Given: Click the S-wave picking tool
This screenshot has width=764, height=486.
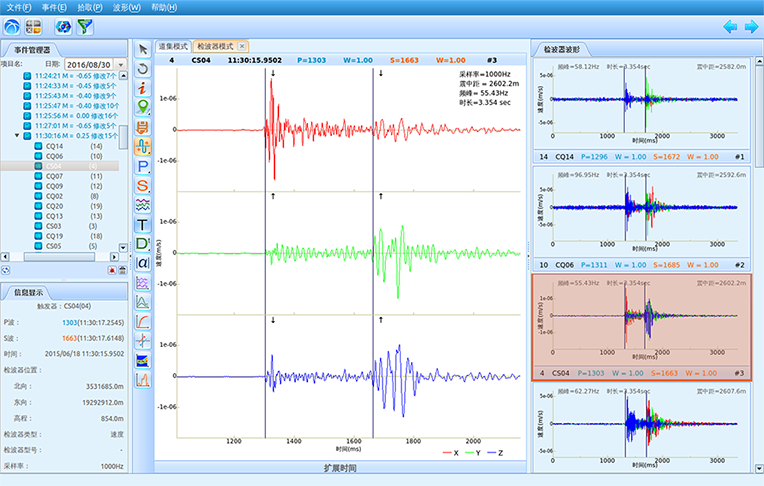Looking at the screenshot, I should [x=143, y=185].
